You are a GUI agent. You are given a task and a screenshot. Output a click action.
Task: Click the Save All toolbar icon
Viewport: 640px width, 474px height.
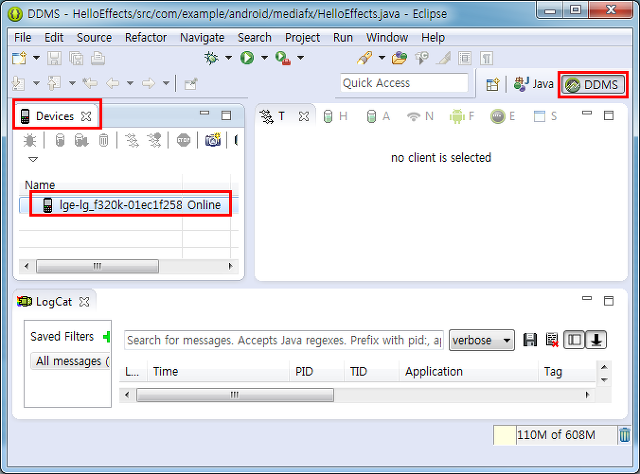tap(76, 58)
